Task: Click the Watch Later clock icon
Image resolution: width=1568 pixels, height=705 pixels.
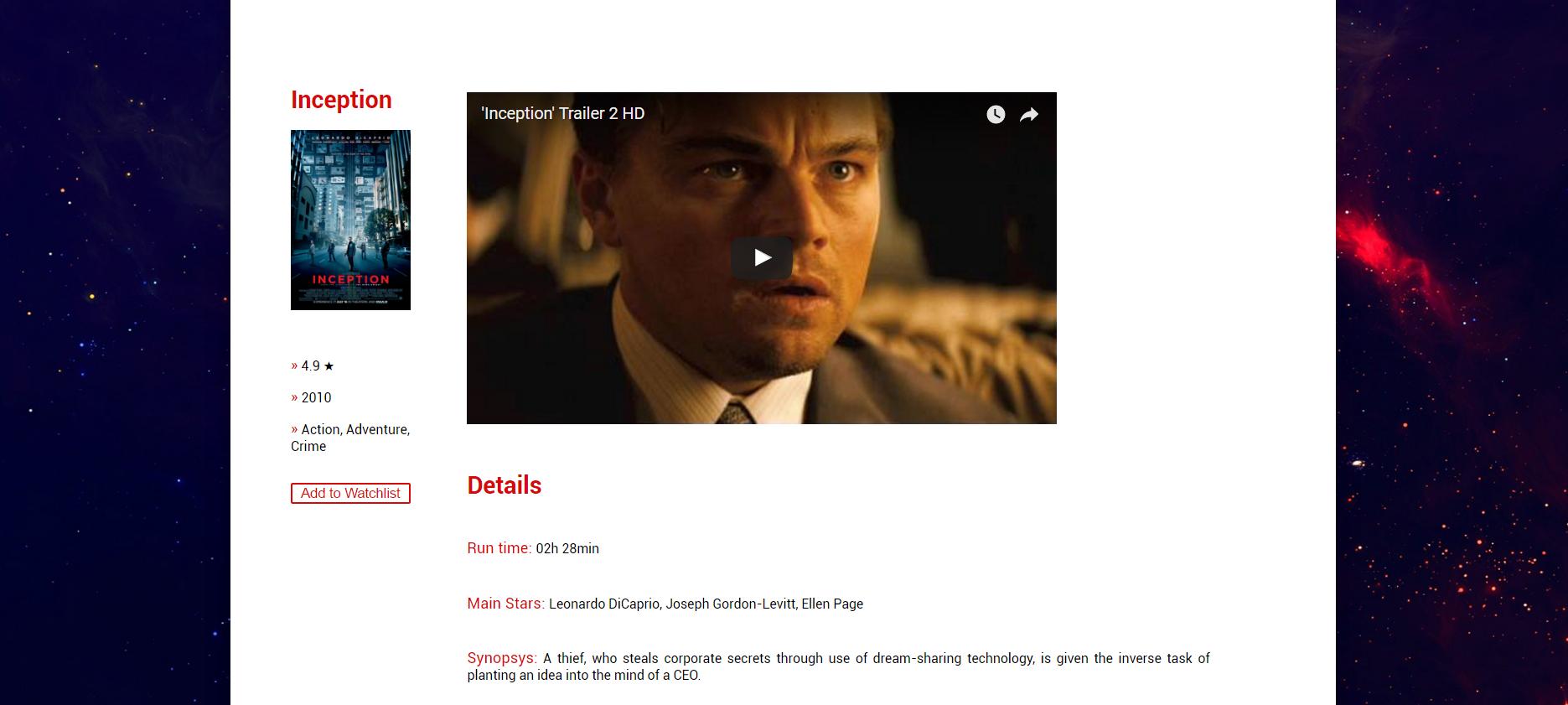Action: coord(996,114)
